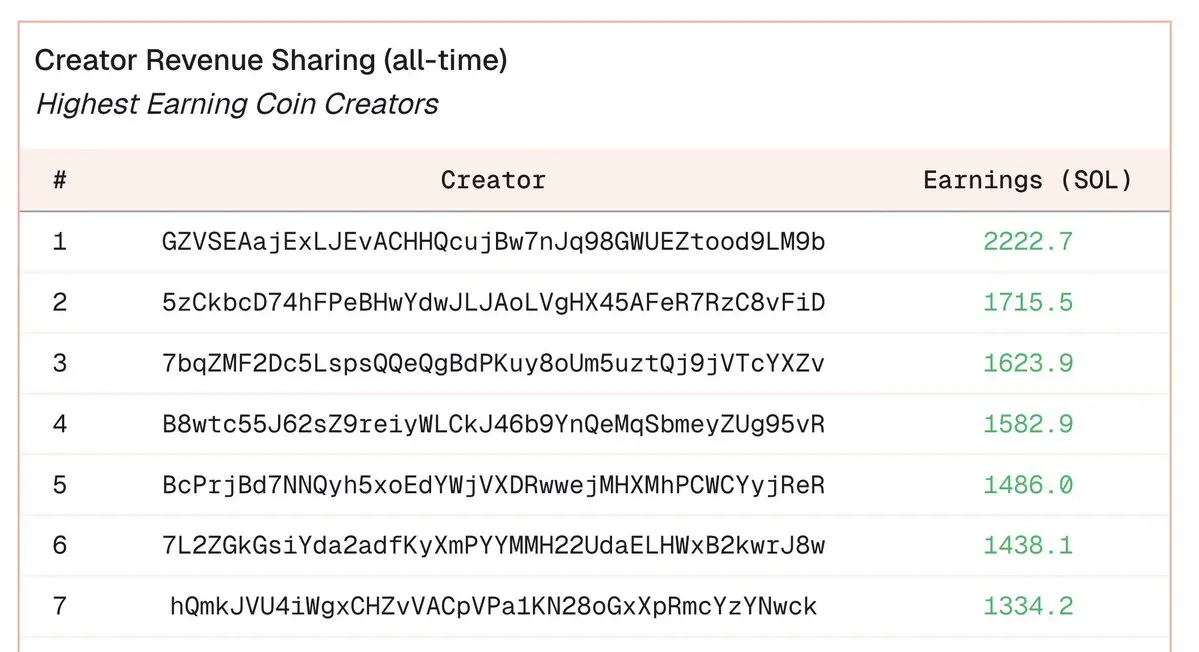The image size is (1199, 652).
Task: Open creator address starting with B8wtc55J
Action: [x=493, y=424]
